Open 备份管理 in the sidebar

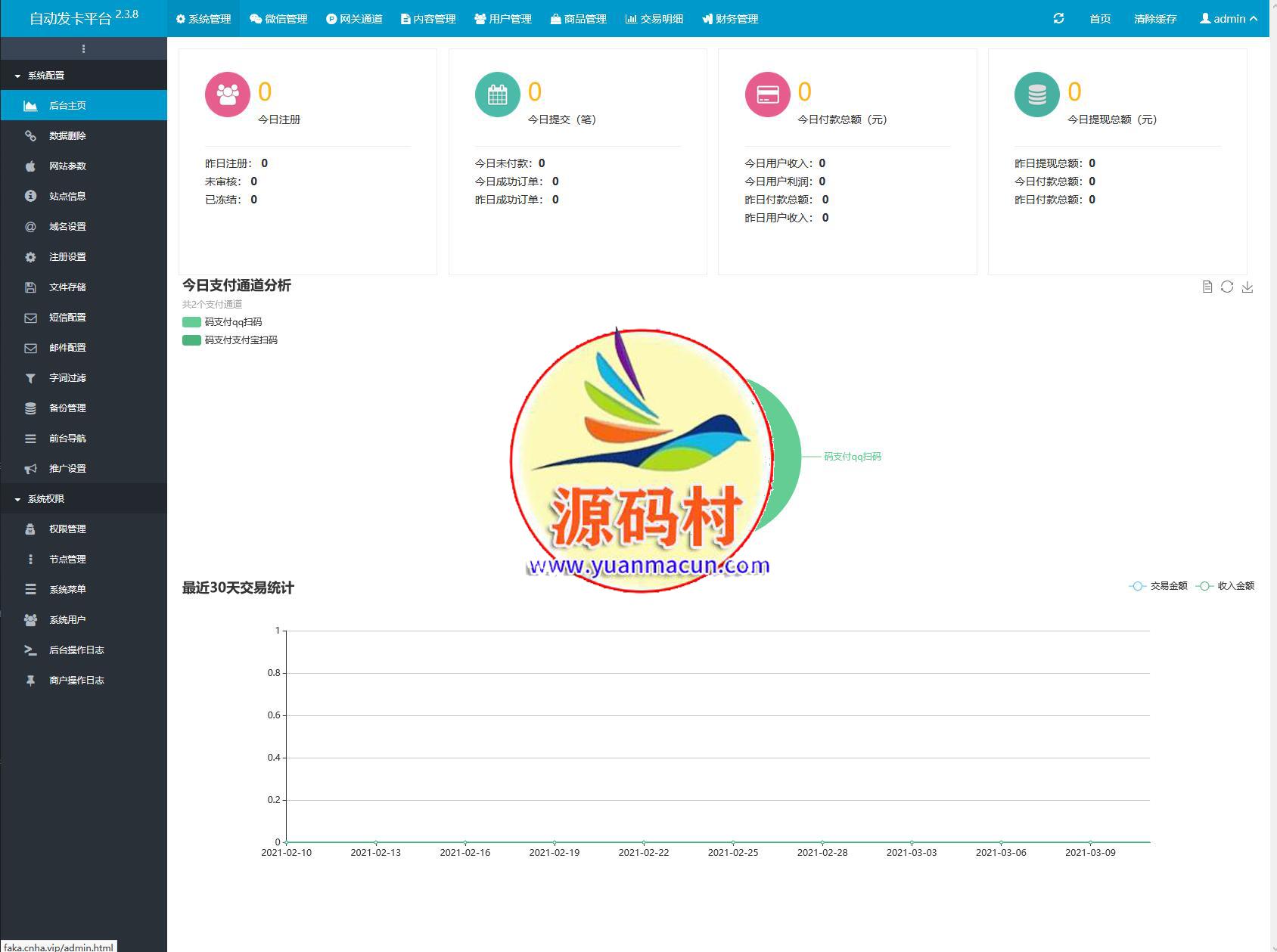[x=67, y=408]
